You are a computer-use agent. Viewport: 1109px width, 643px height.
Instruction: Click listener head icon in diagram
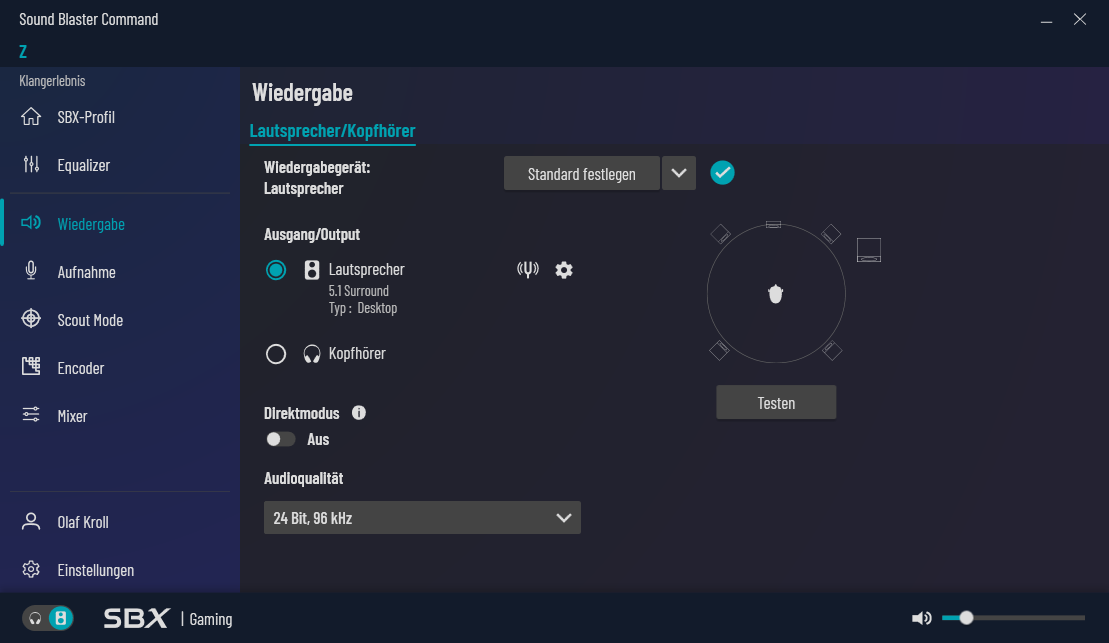tap(776, 294)
